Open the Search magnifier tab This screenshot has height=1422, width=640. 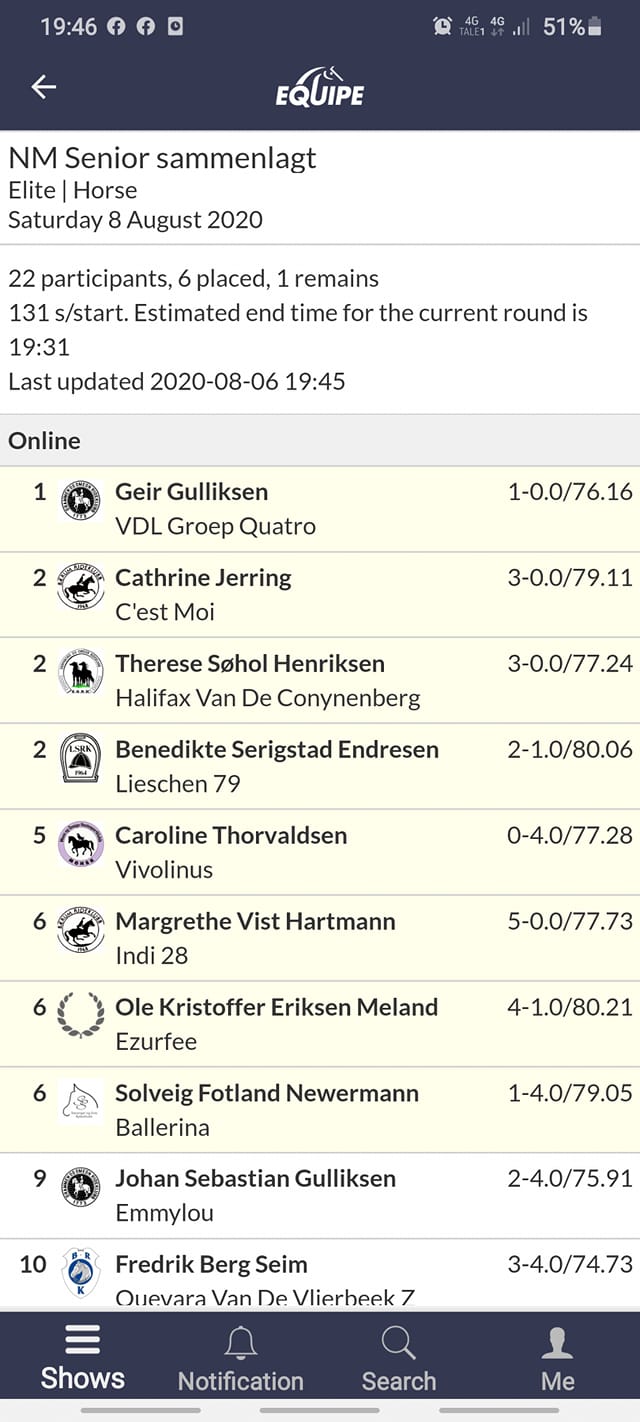click(x=399, y=1359)
